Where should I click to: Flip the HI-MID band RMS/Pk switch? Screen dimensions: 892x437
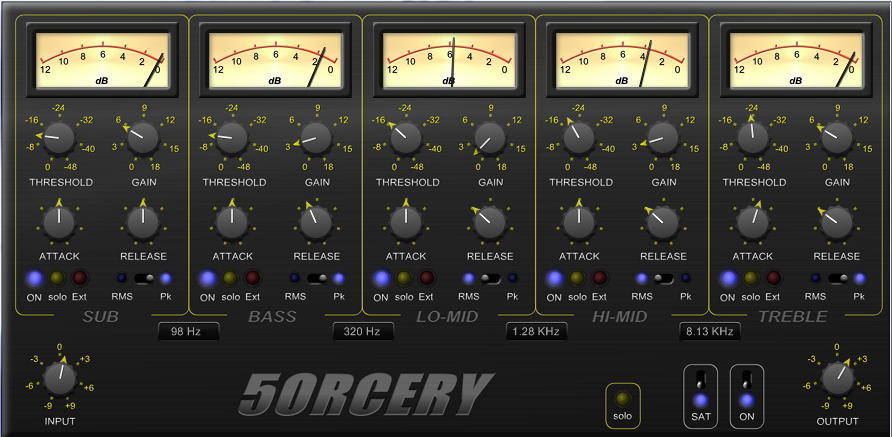pyautogui.click(x=663, y=278)
